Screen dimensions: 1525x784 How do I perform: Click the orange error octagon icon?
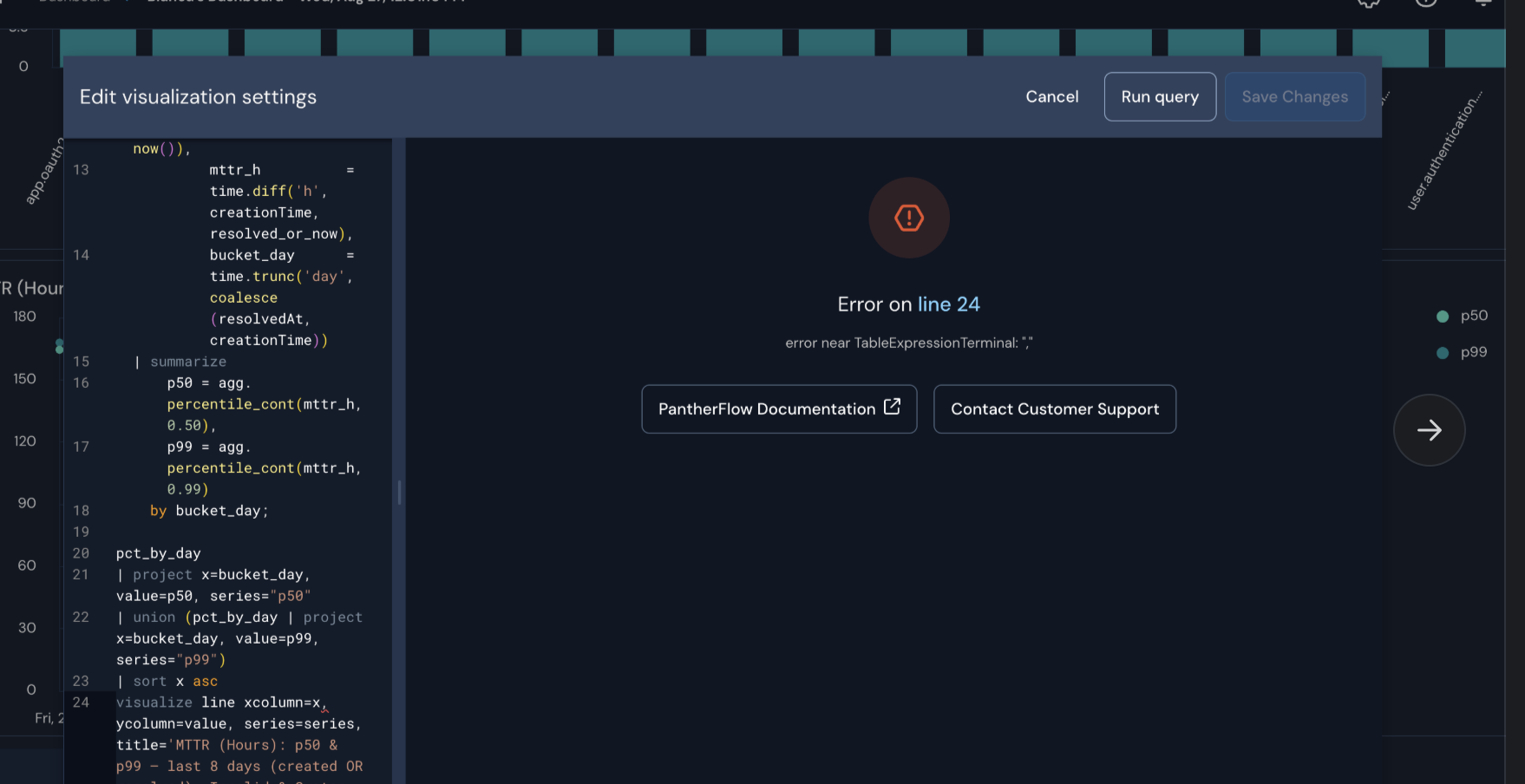point(908,218)
